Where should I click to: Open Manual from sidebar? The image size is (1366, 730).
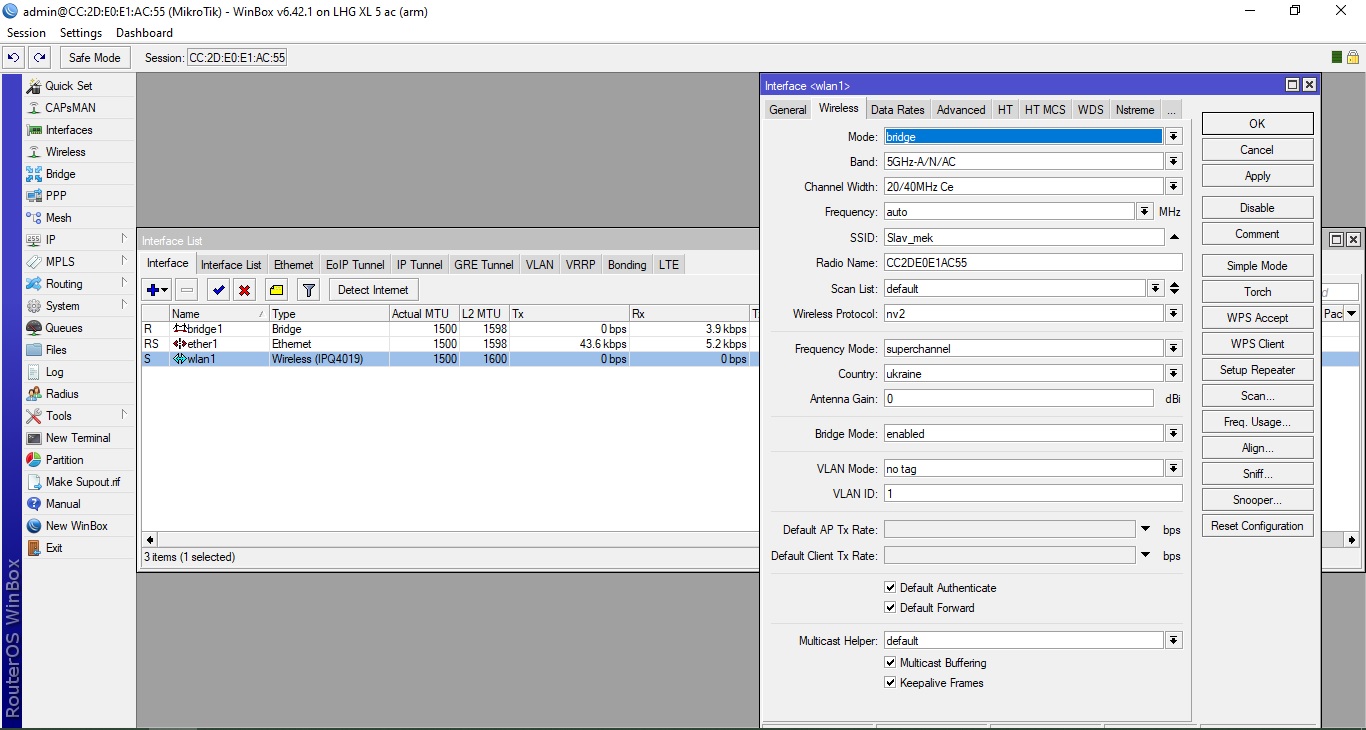(63, 504)
